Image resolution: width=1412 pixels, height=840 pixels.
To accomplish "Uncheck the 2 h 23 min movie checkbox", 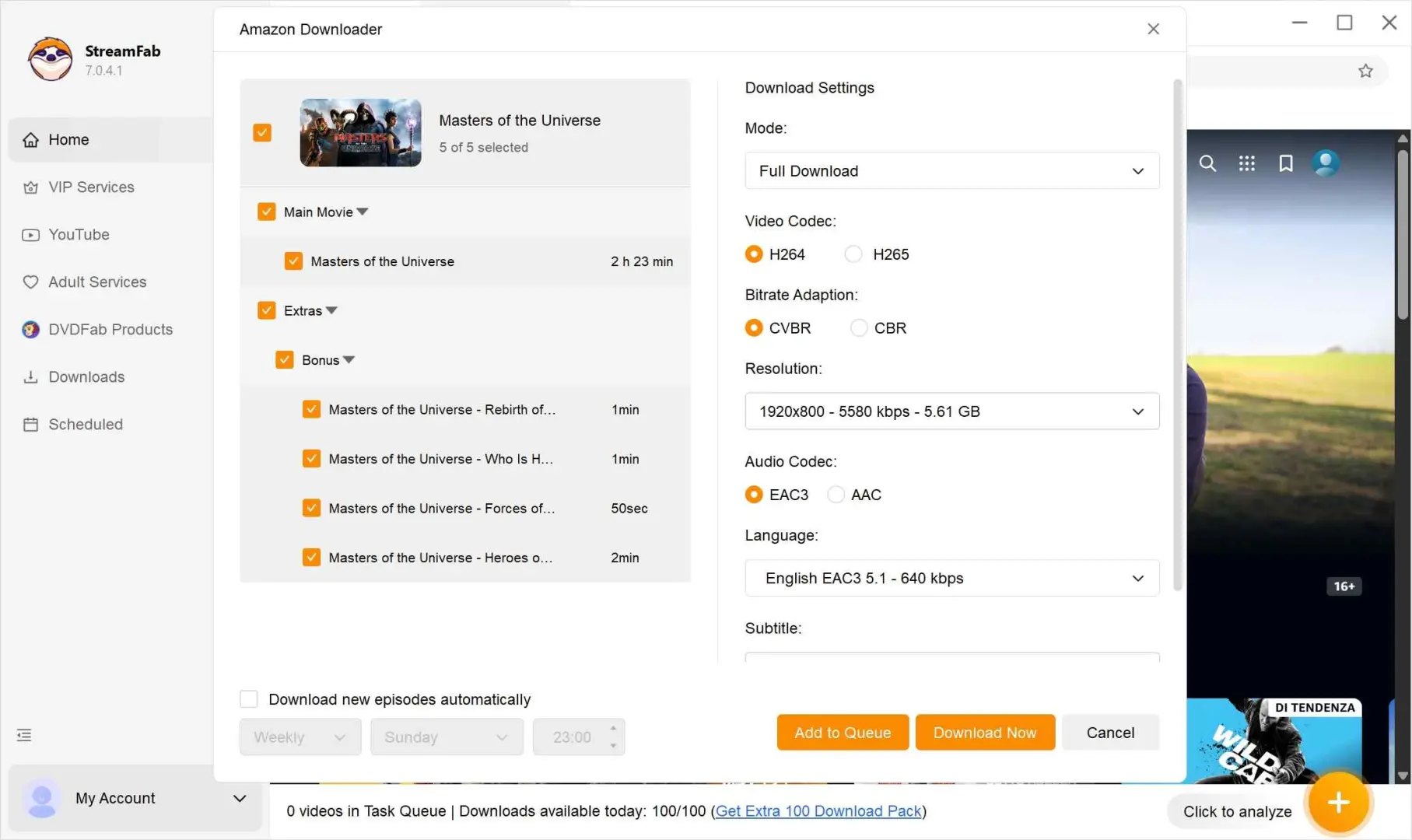I will 293,261.
